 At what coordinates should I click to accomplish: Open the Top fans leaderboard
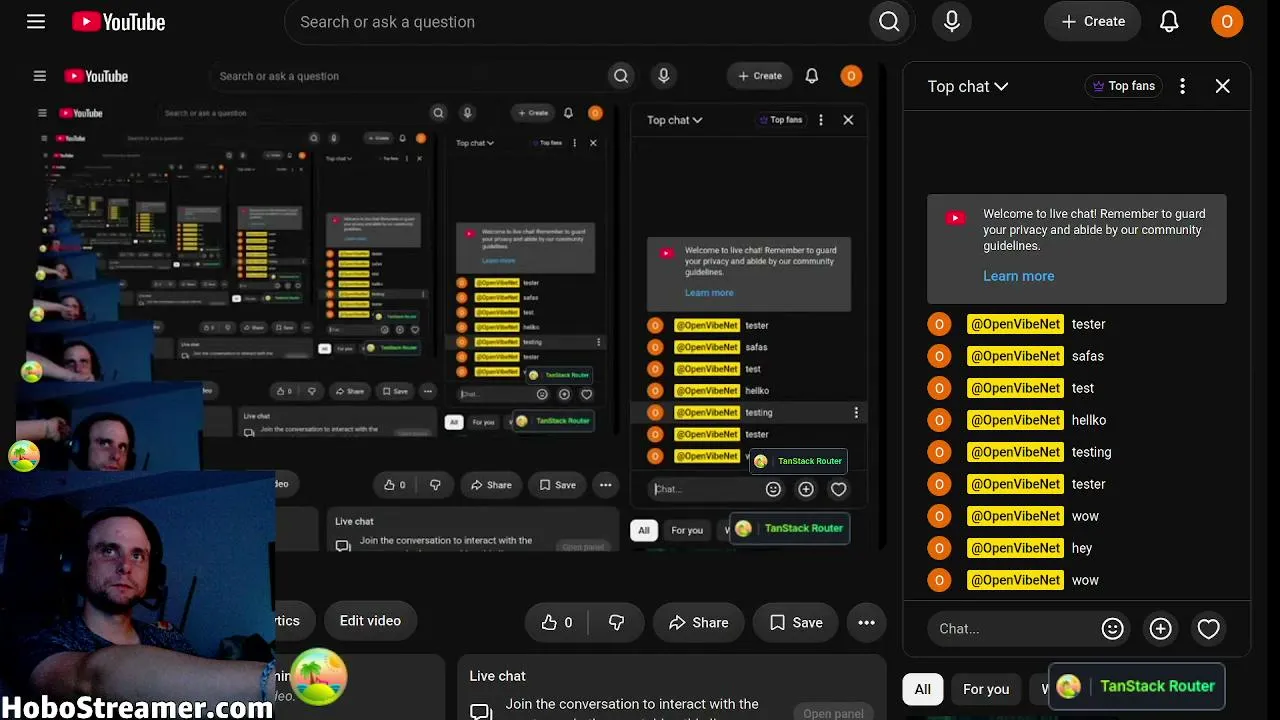(x=1124, y=86)
